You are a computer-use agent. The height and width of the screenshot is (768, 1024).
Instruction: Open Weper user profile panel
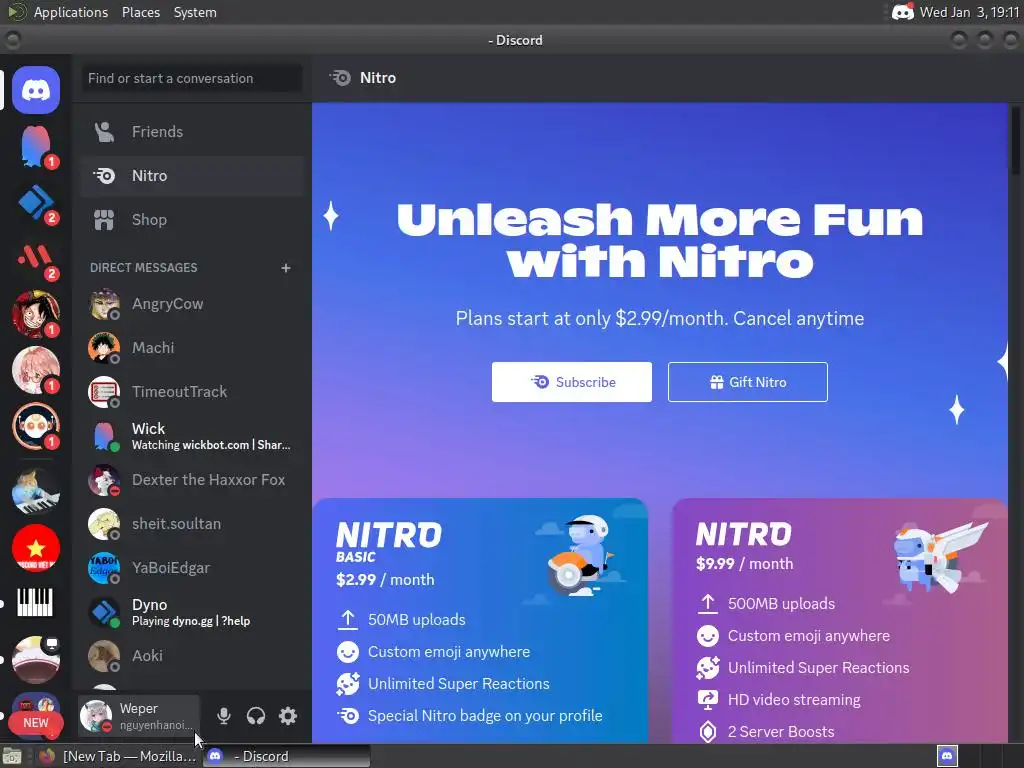click(138, 716)
